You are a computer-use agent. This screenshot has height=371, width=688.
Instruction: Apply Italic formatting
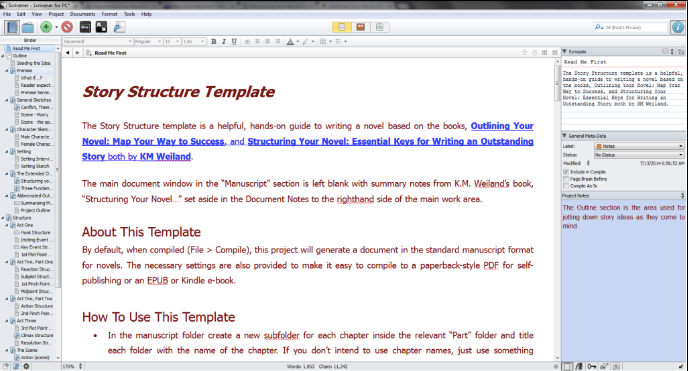(x=224, y=41)
